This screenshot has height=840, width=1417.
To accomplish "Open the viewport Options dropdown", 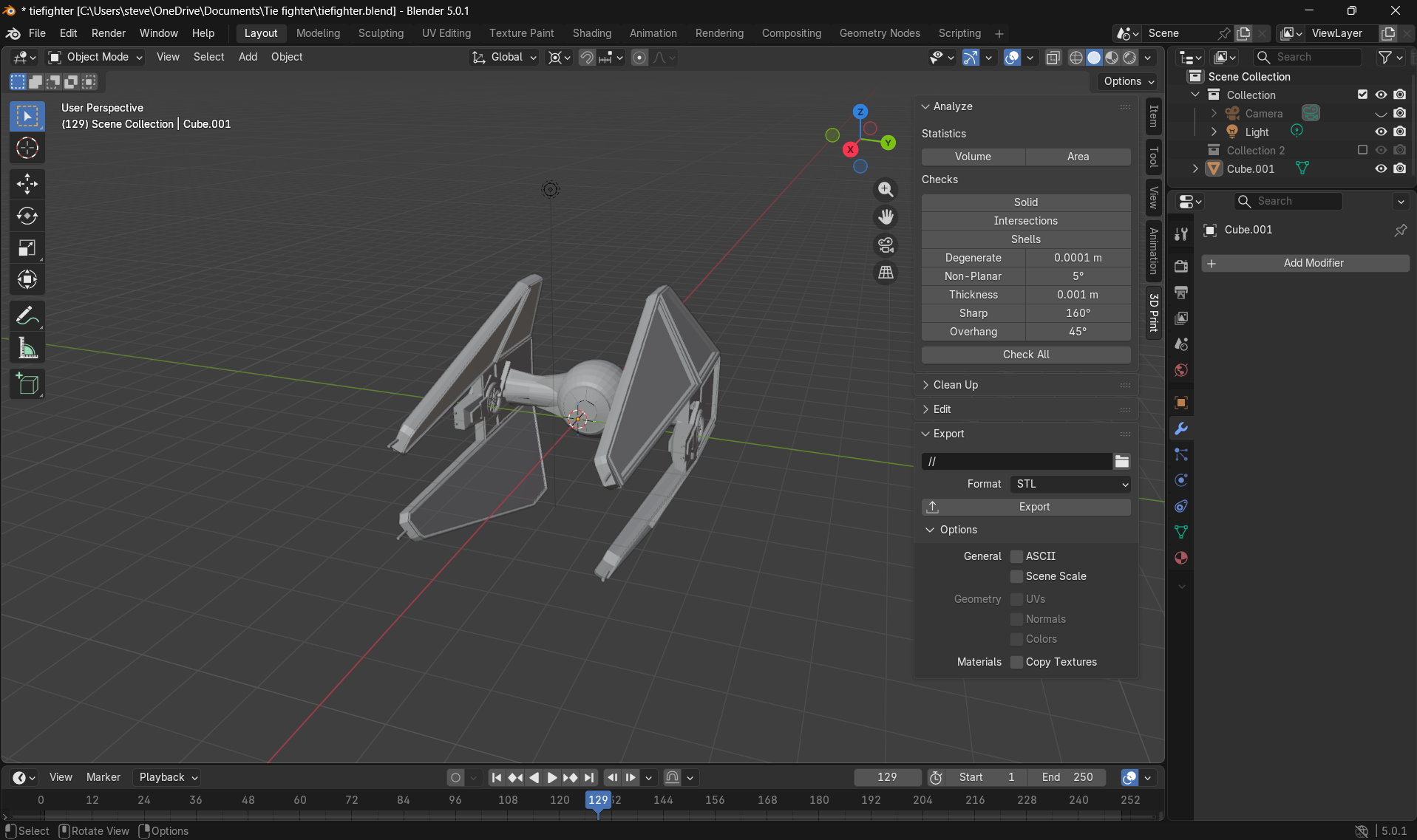I will click(x=1128, y=81).
